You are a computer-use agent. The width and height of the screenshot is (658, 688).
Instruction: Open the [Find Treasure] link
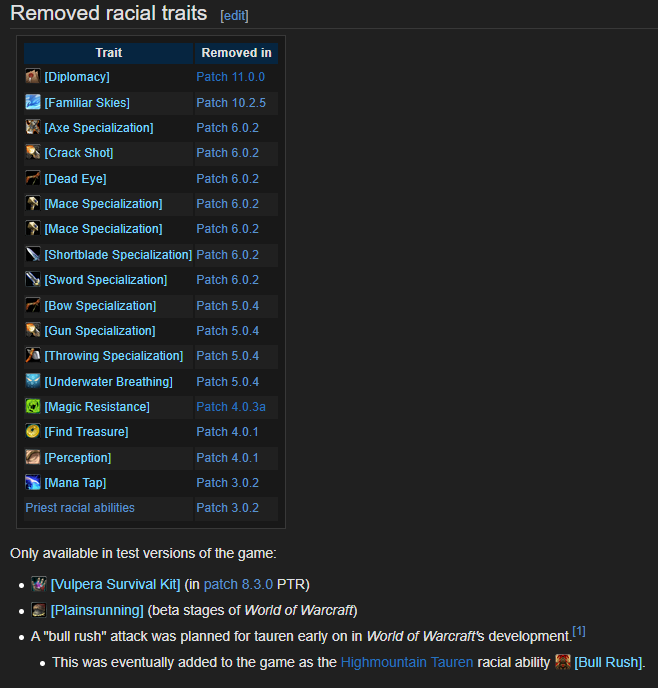[x=86, y=432]
